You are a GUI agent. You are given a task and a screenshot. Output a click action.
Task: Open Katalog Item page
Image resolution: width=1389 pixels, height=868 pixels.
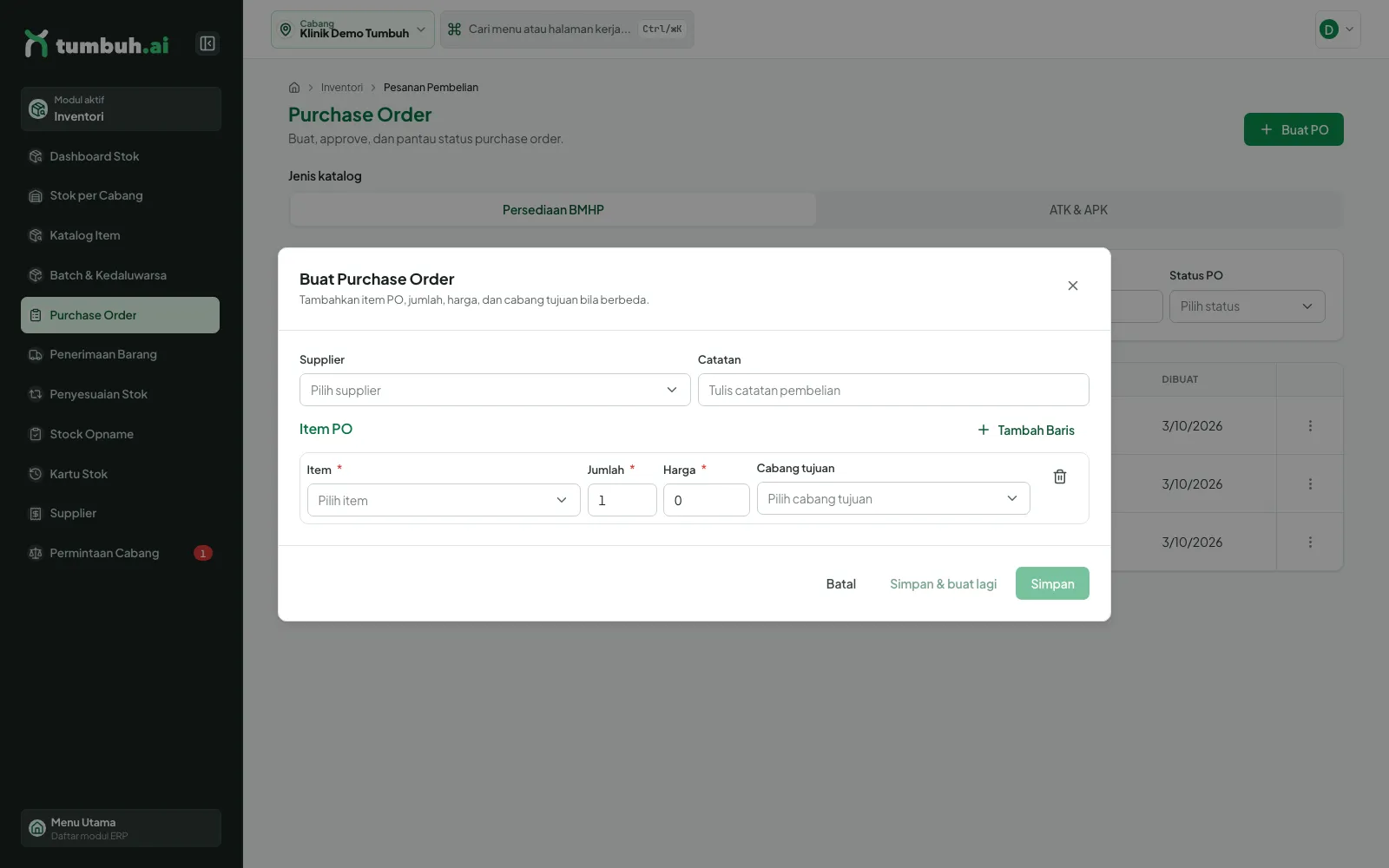(x=121, y=235)
